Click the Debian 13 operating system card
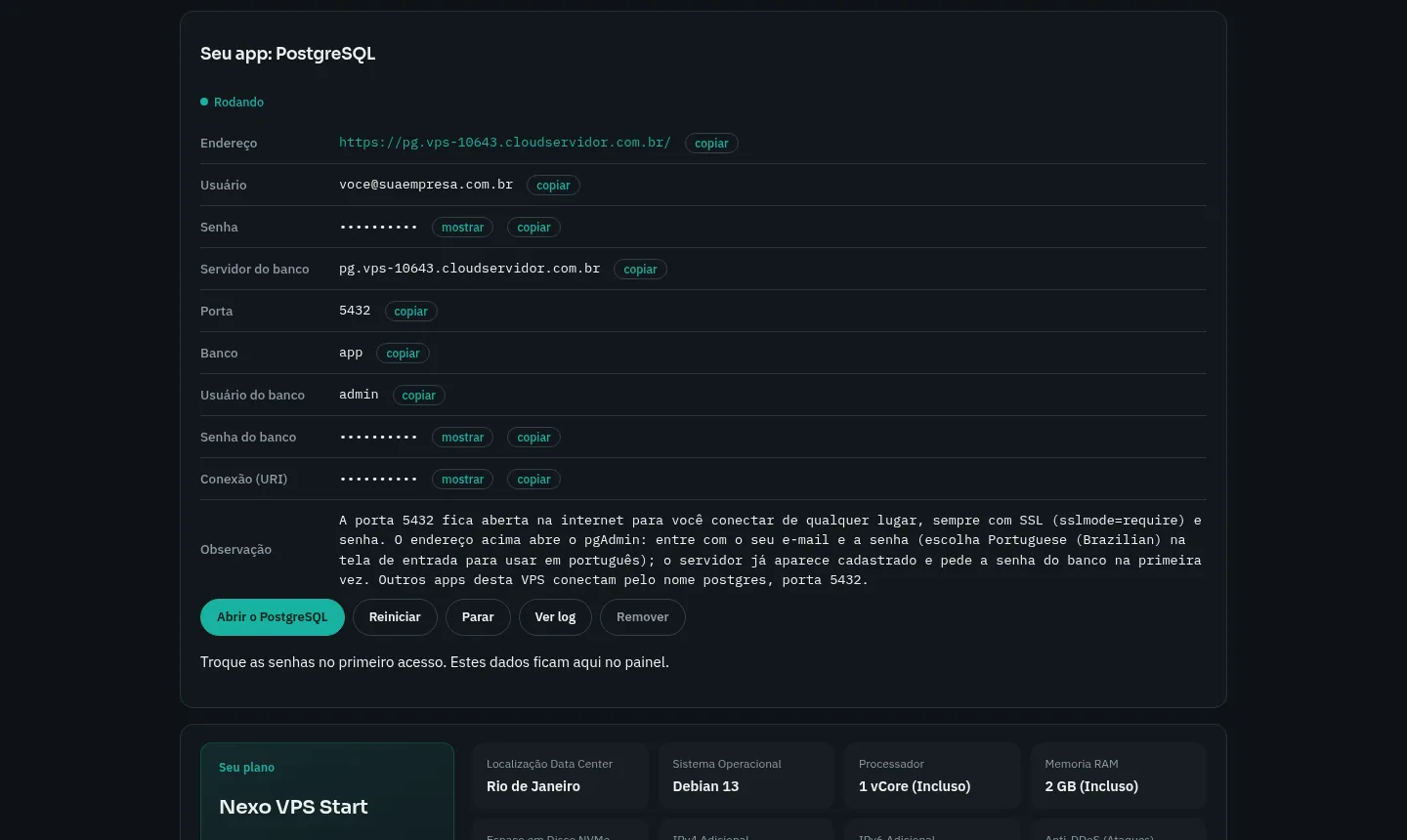The width and height of the screenshot is (1407, 840). point(746,776)
